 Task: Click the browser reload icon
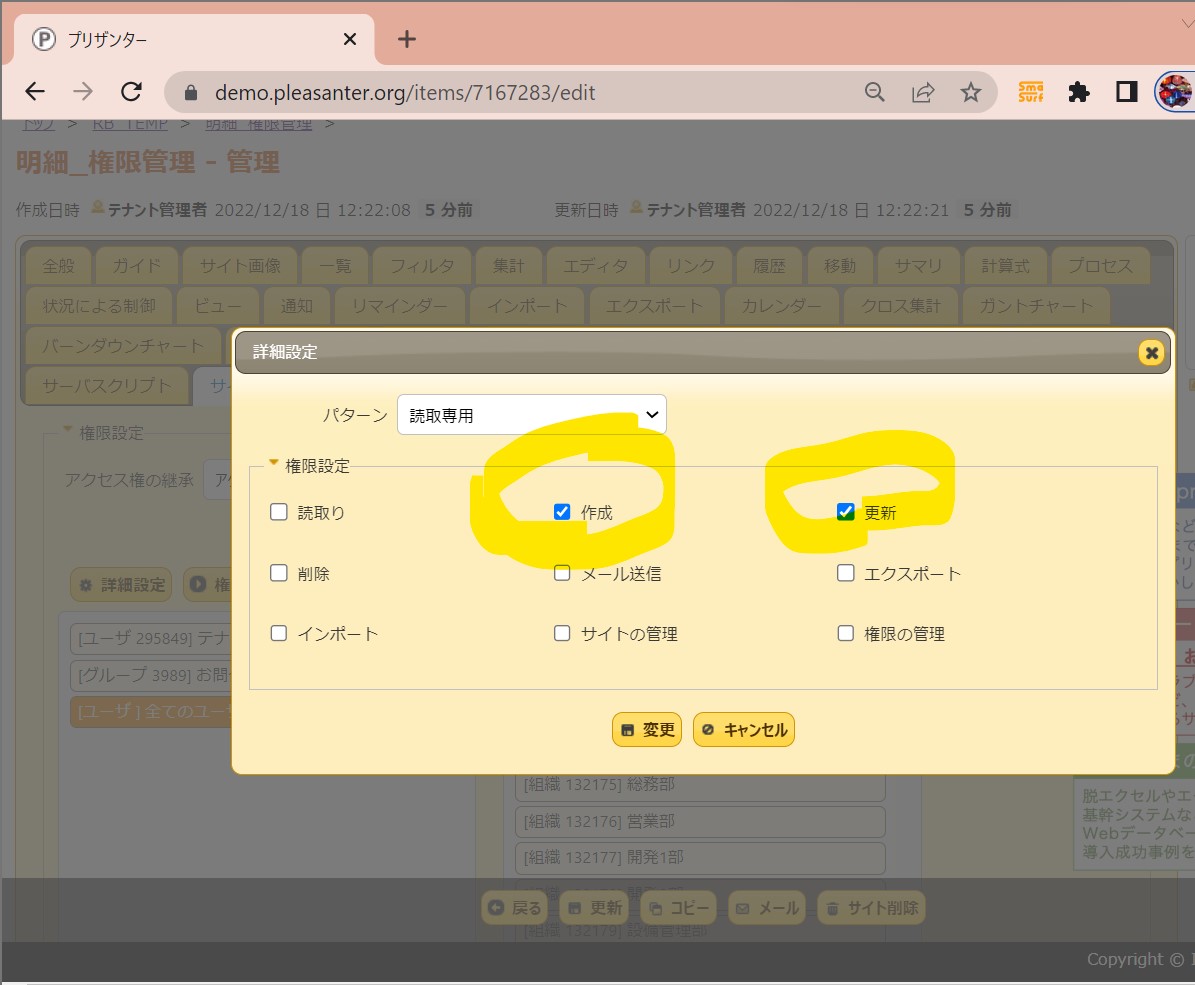[x=131, y=92]
